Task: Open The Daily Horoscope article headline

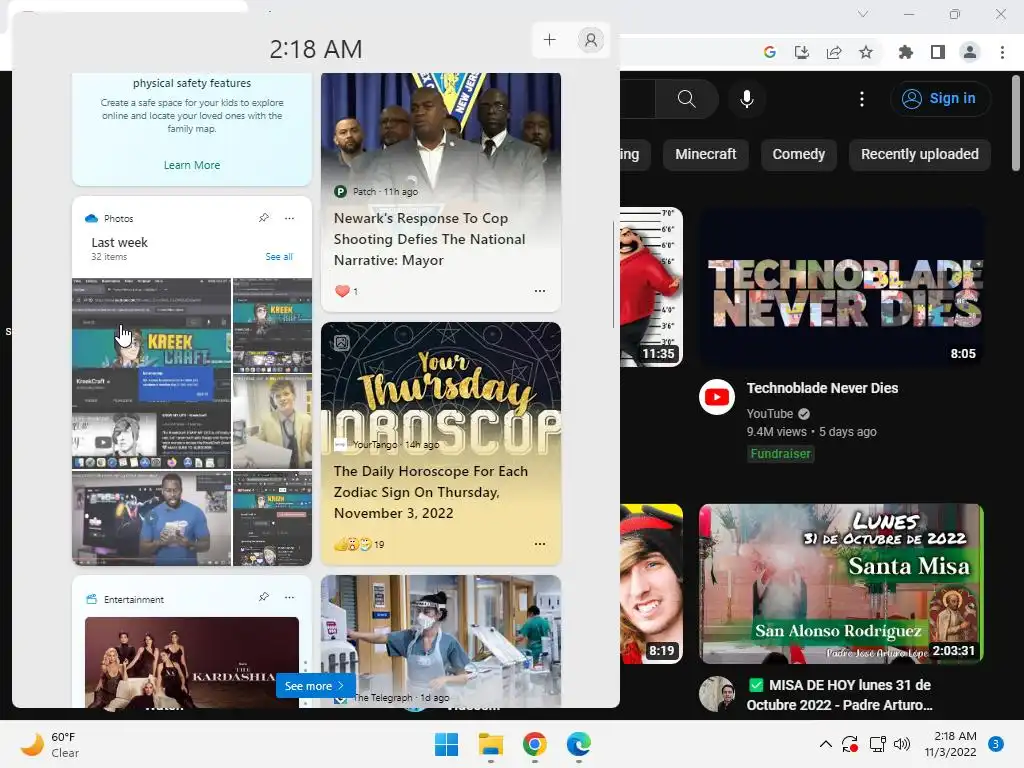Action: [430, 492]
